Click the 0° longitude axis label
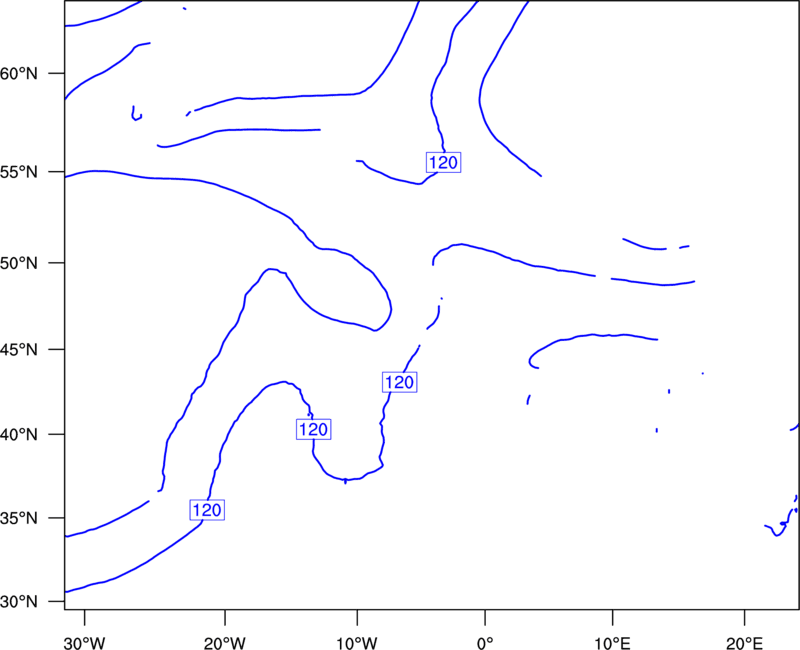The image size is (800, 650). 485,643
